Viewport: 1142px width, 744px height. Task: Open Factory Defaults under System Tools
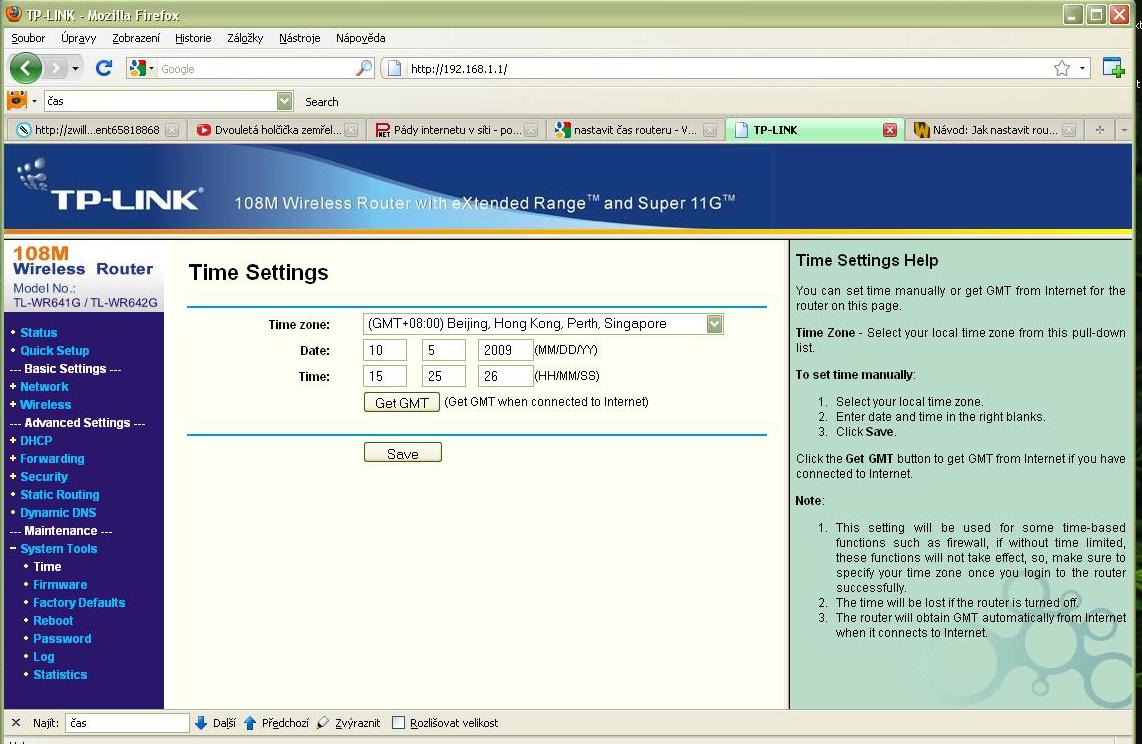(x=79, y=603)
